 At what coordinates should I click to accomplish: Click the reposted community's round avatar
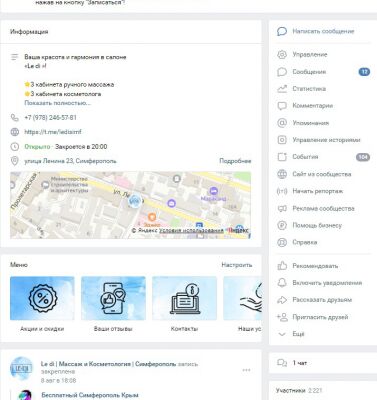pyautogui.click(x=25, y=395)
